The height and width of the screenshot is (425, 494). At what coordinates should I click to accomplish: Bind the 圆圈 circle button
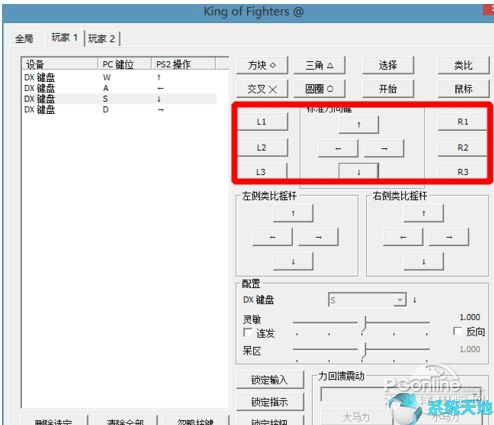click(319, 89)
